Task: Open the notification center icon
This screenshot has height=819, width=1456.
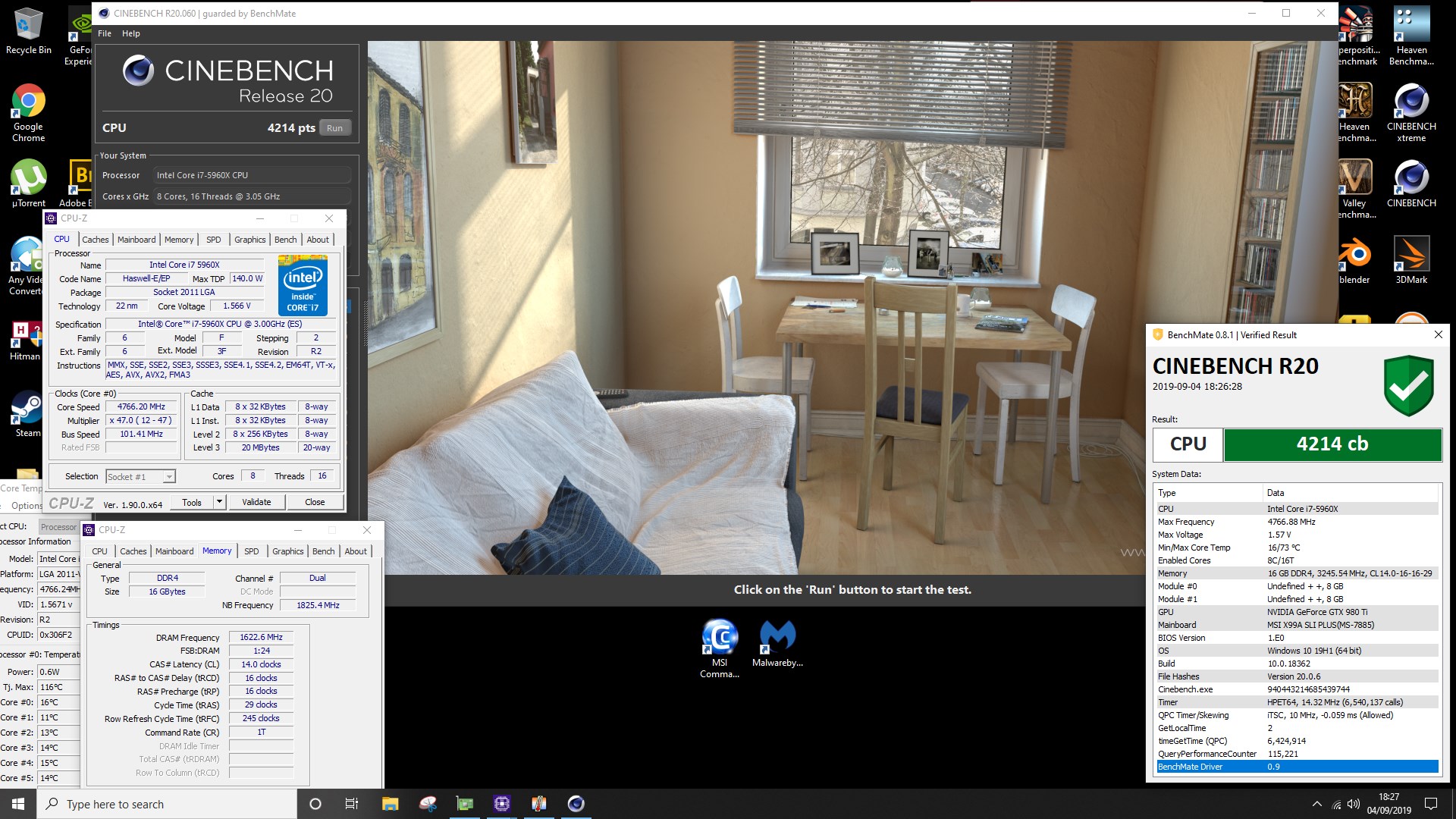Action: tap(1431, 804)
